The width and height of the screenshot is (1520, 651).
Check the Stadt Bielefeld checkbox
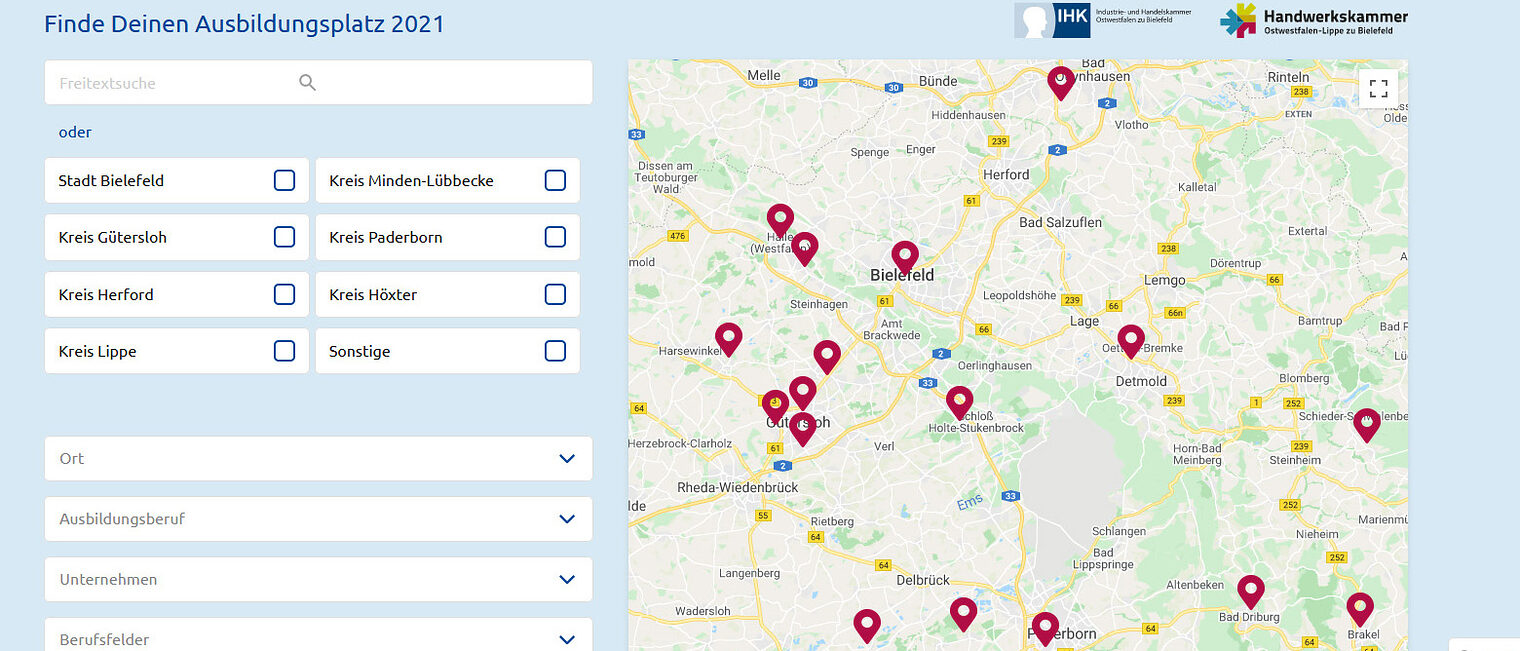coord(284,180)
